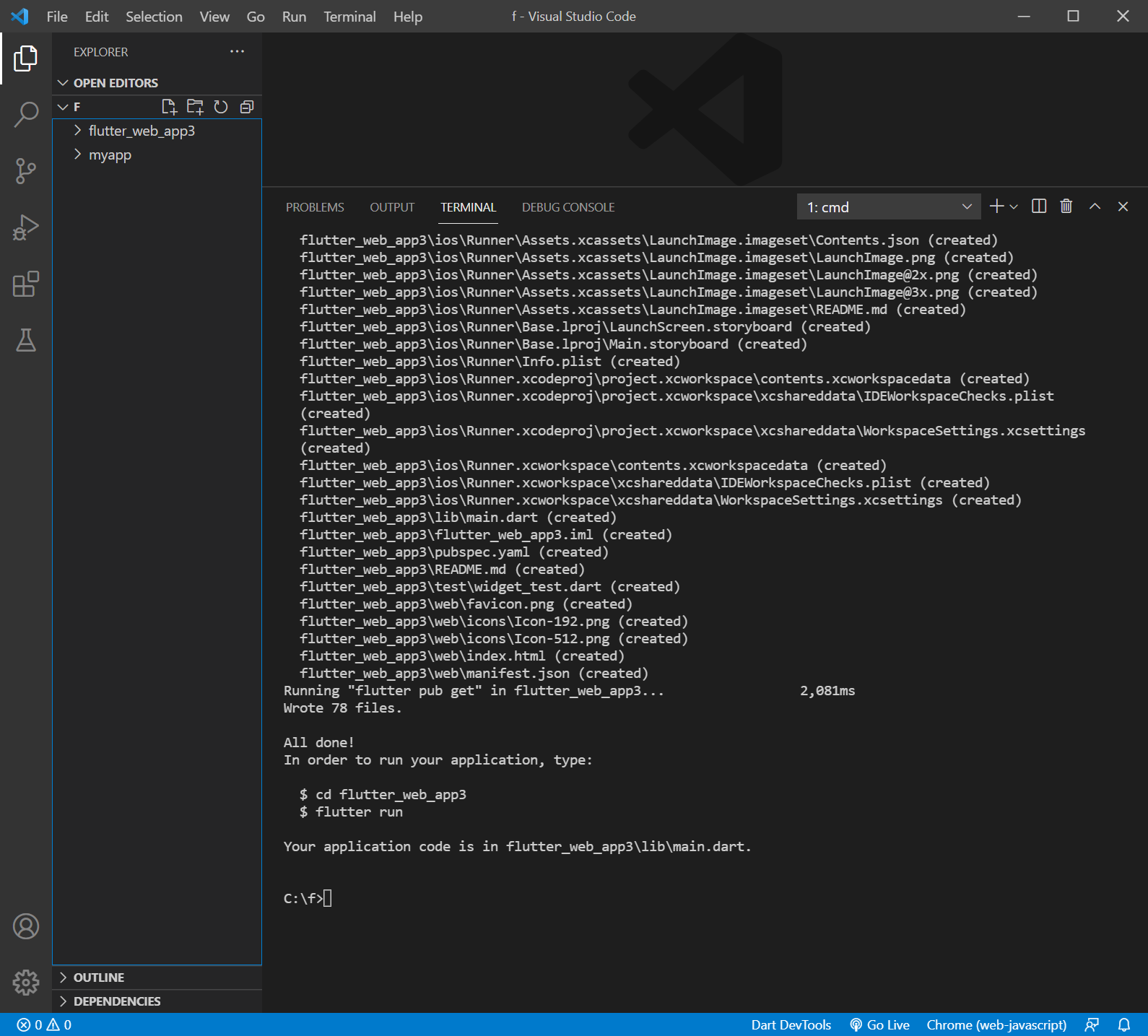Select the TERMINAL tab
Viewport: 1148px width, 1036px height.
pos(469,207)
